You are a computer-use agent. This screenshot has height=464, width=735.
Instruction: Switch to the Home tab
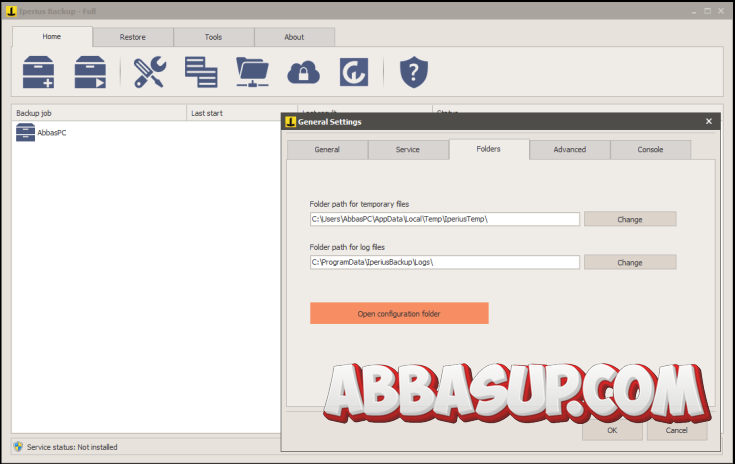(x=52, y=37)
